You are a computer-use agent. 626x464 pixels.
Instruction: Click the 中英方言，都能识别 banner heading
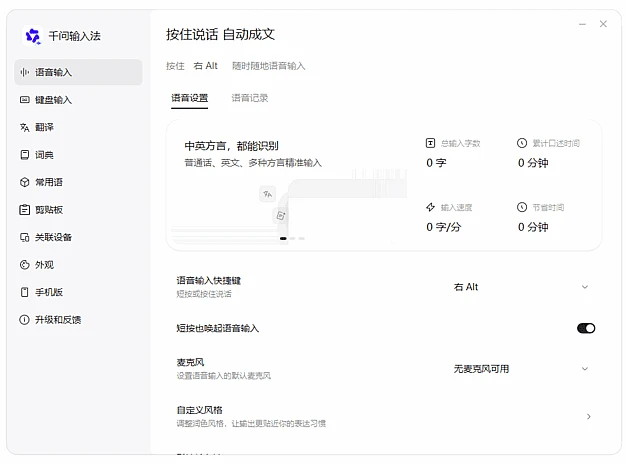tap(232, 146)
